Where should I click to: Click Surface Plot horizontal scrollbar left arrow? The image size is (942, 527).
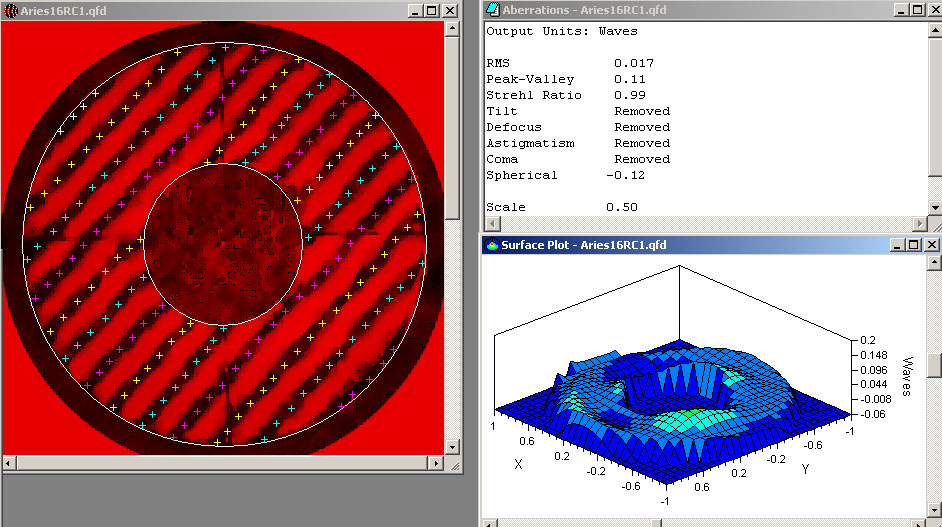coord(490,524)
